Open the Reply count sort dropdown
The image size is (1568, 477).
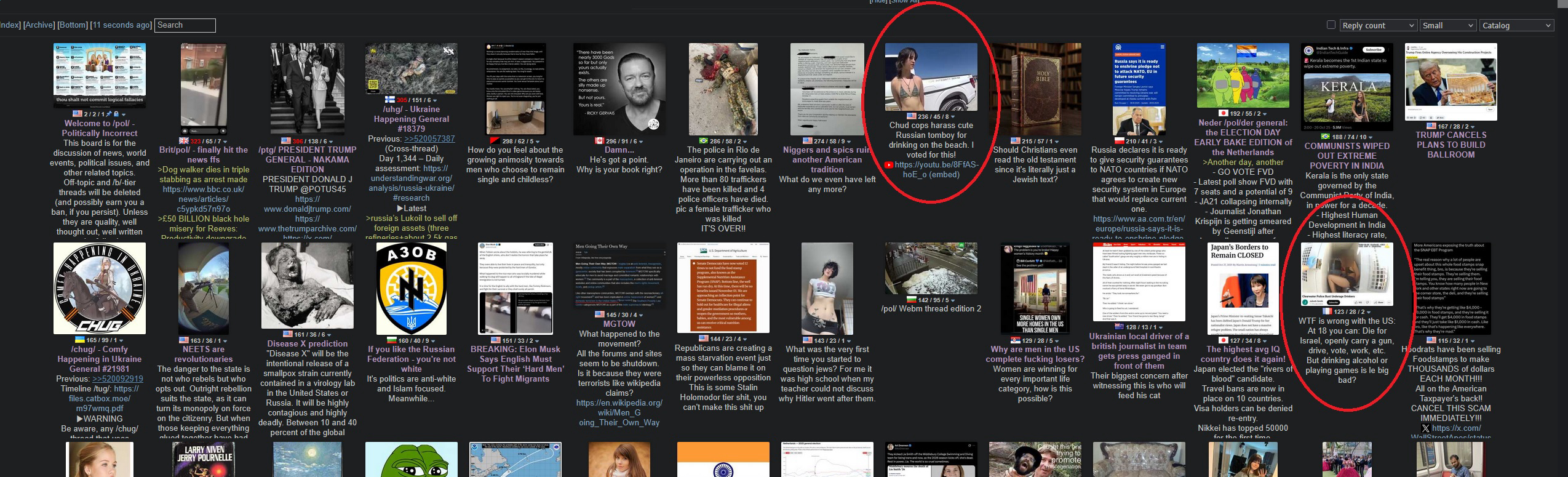(1379, 25)
